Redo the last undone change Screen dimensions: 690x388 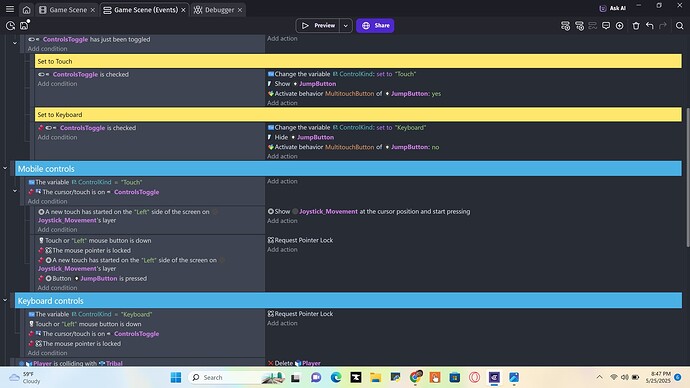pos(663,26)
